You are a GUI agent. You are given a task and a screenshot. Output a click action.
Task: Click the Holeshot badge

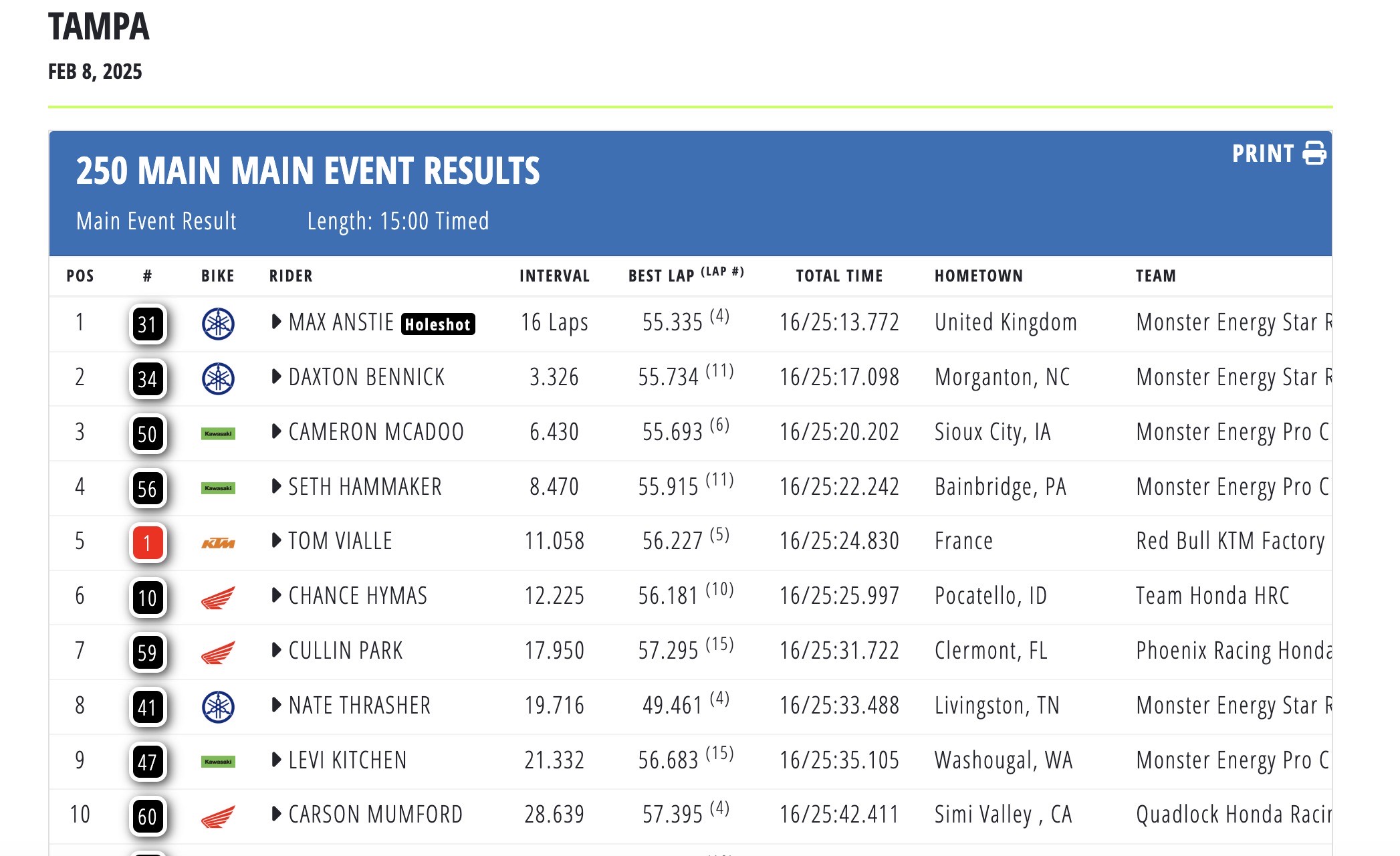coord(438,324)
